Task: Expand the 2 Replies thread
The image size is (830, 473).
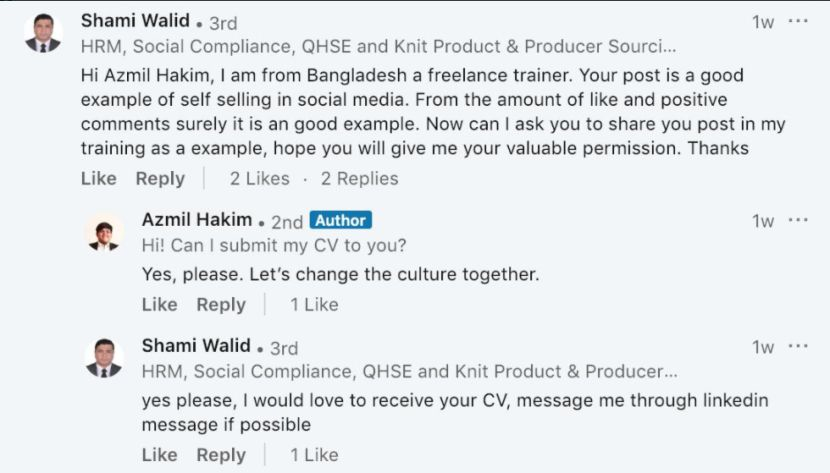Action: [359, 178]
